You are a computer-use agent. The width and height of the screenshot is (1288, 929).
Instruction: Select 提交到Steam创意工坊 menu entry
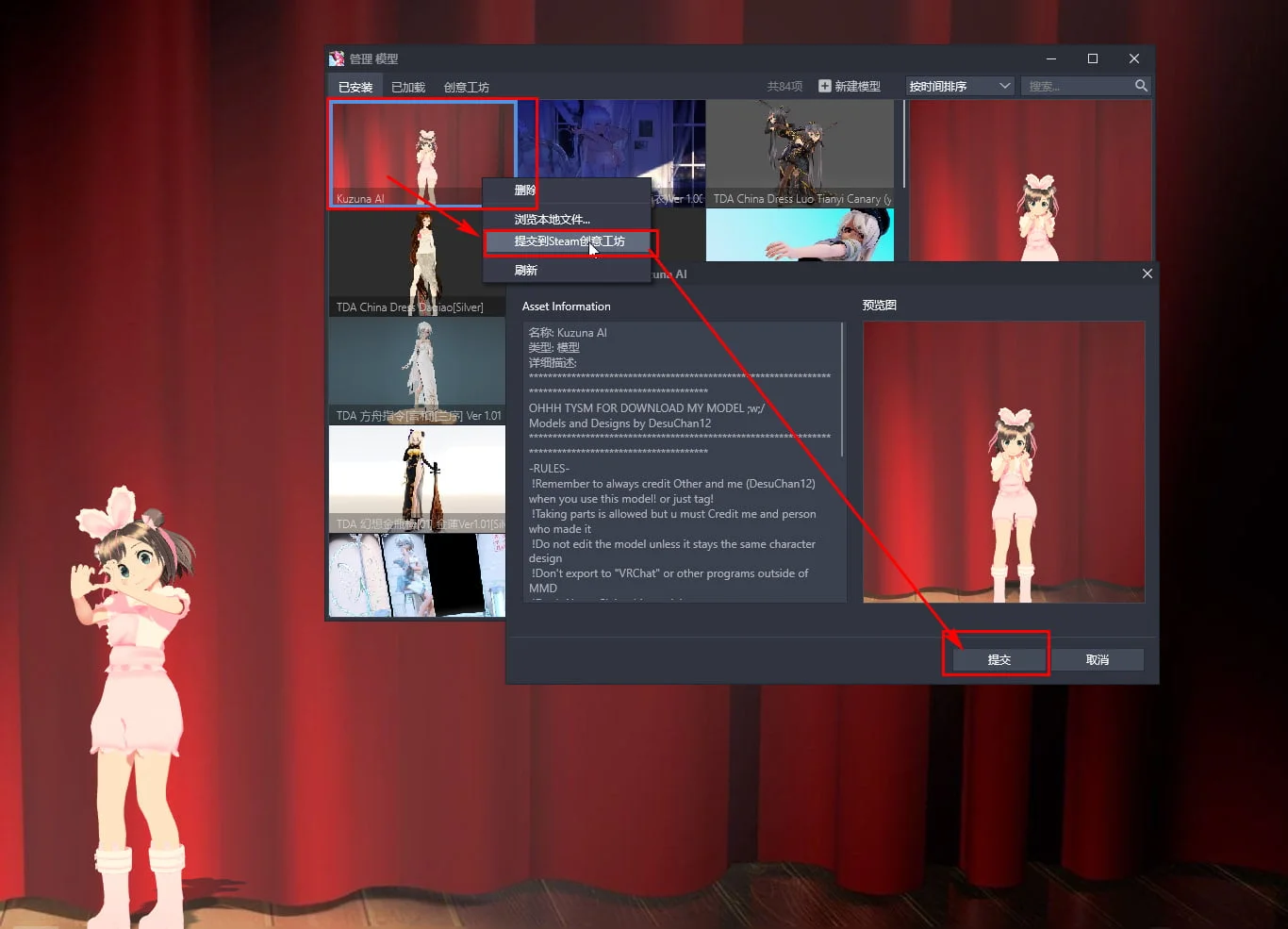569,241
